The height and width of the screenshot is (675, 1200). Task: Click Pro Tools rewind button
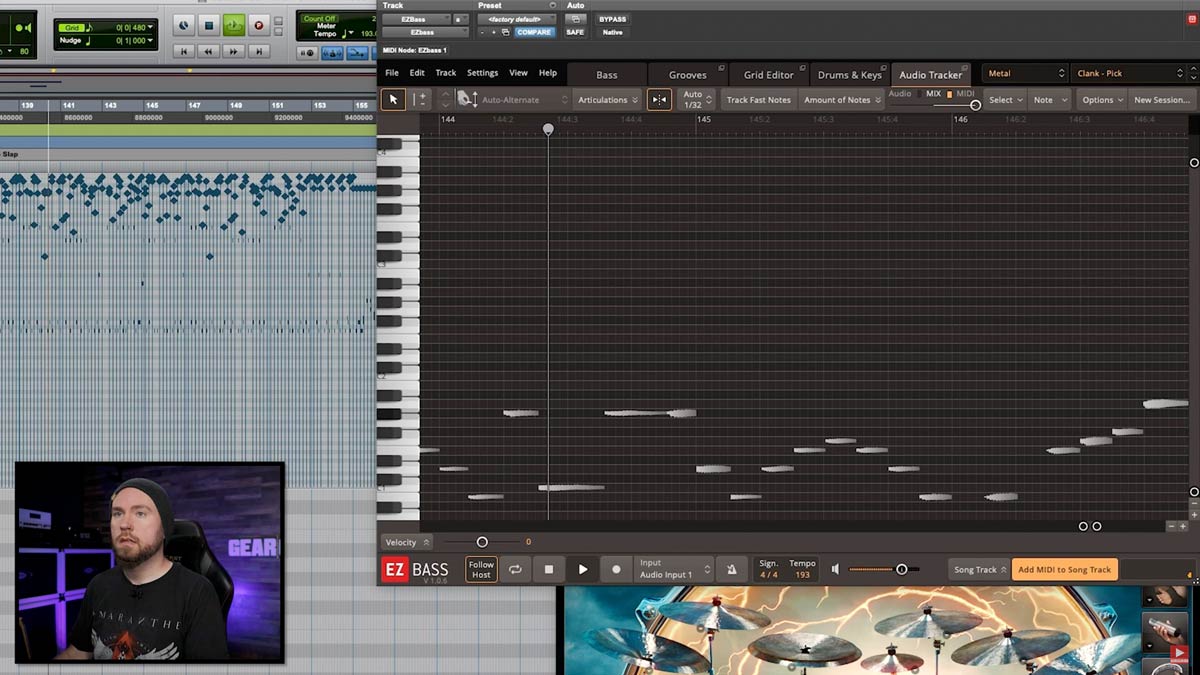coord(209,51)
